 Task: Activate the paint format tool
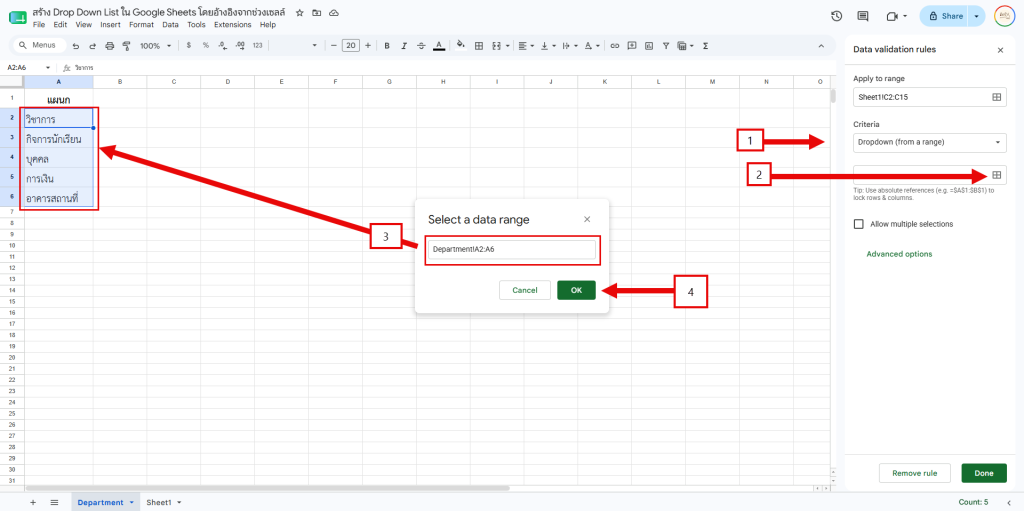[x=127, y=46]
